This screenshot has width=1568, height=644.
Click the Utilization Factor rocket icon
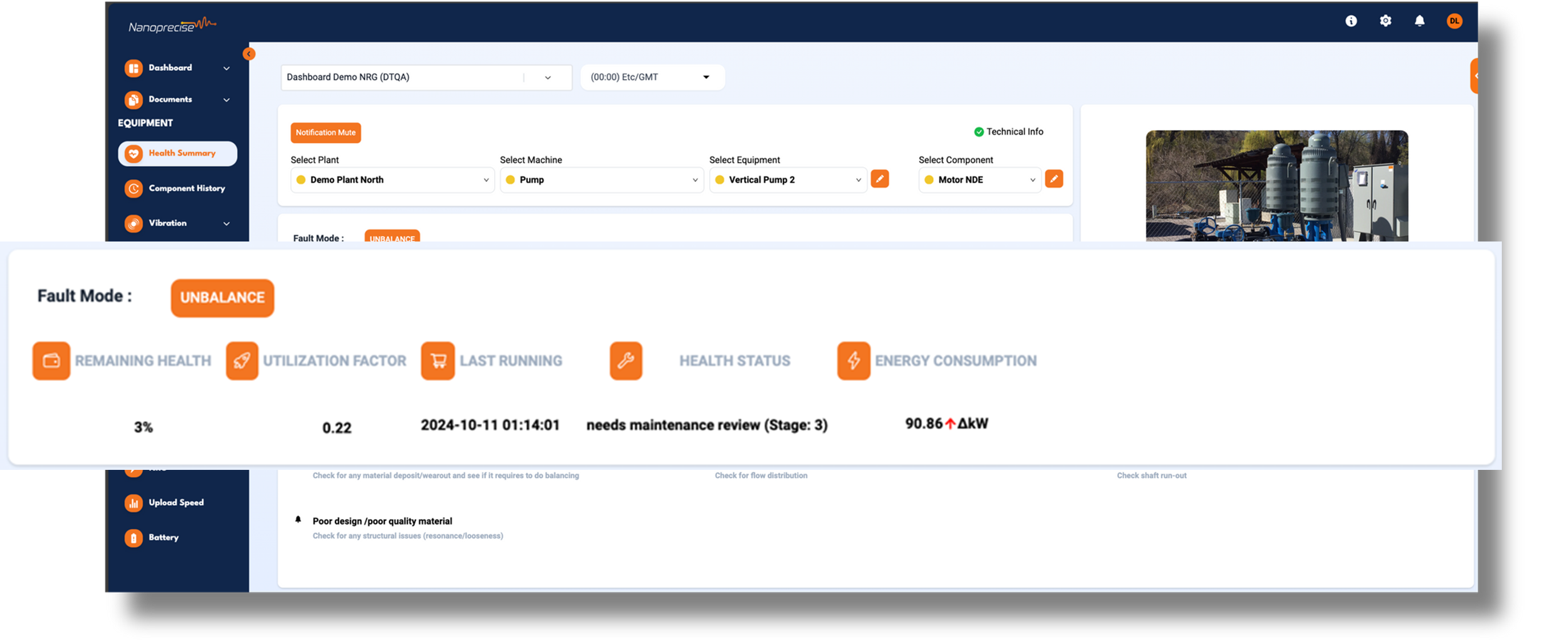242,361
